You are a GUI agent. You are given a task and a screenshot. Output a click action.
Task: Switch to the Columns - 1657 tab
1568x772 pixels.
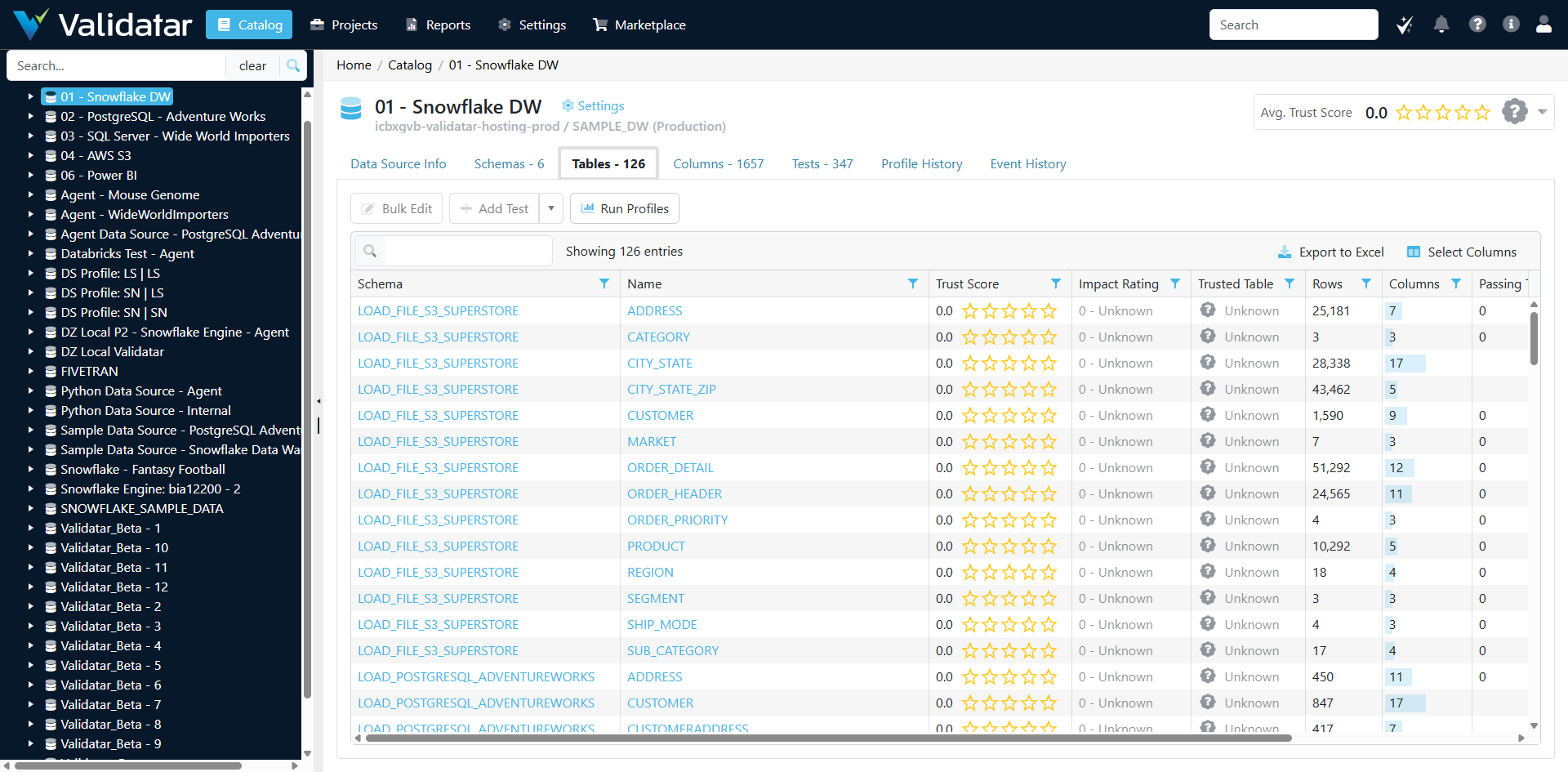718,164
